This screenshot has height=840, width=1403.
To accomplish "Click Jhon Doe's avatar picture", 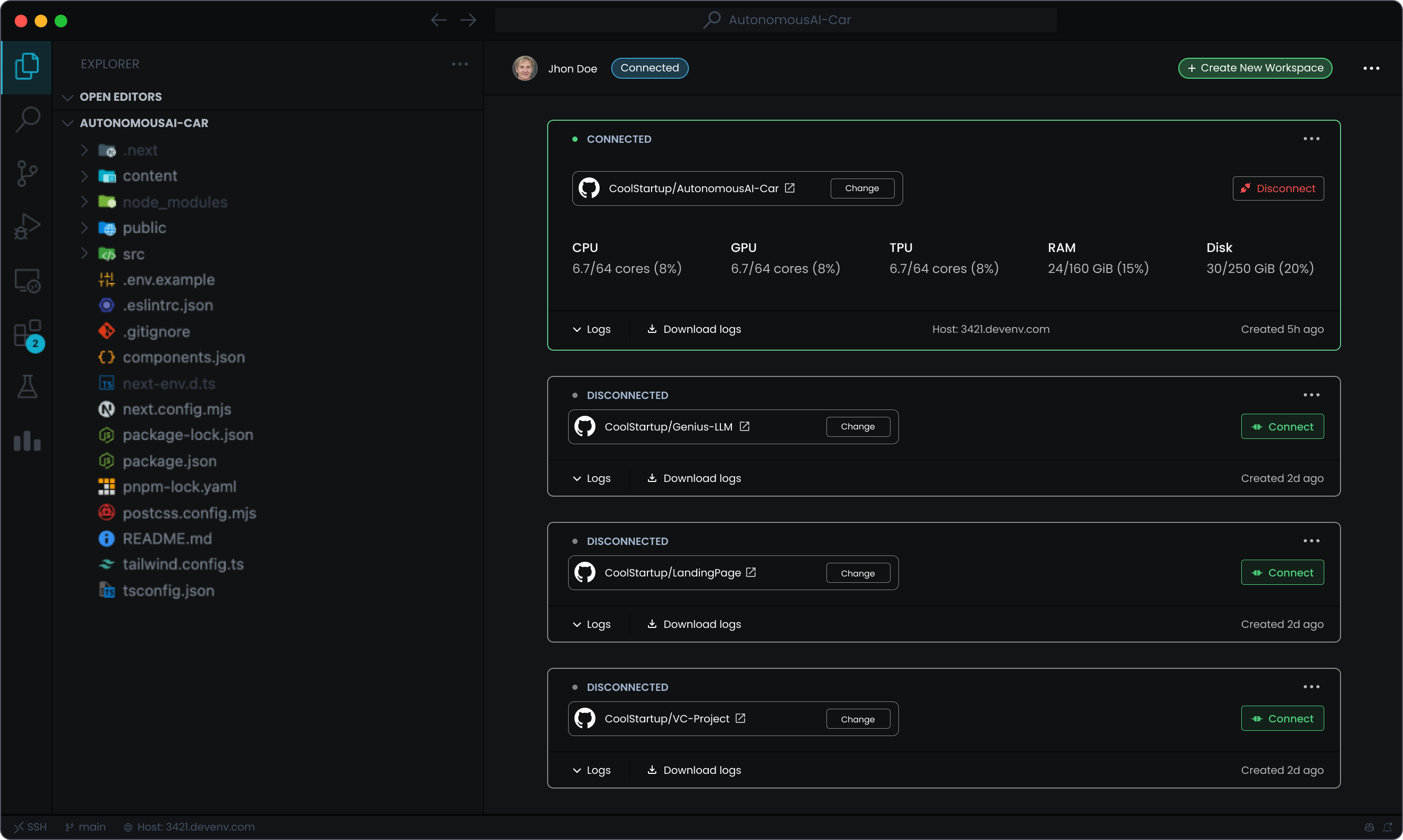I will coord(525,68).
